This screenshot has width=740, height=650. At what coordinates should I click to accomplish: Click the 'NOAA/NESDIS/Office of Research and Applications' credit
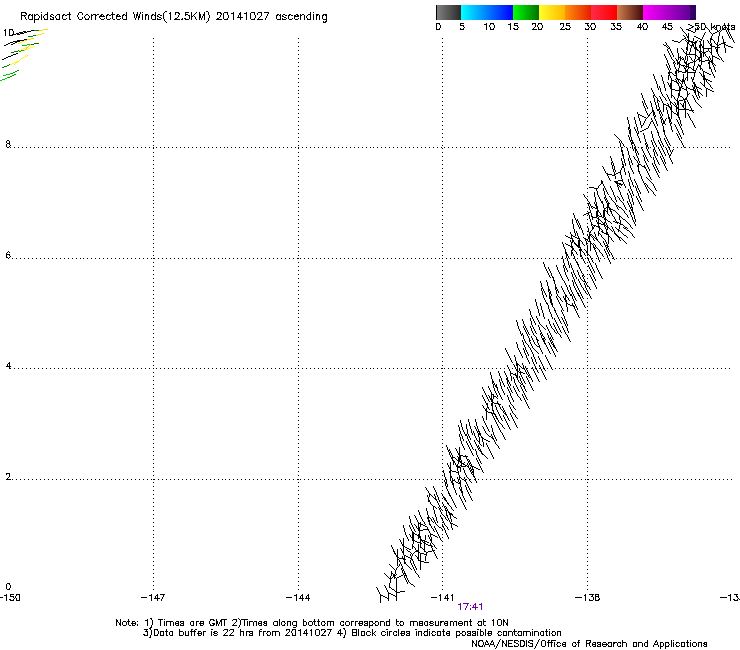589,644
